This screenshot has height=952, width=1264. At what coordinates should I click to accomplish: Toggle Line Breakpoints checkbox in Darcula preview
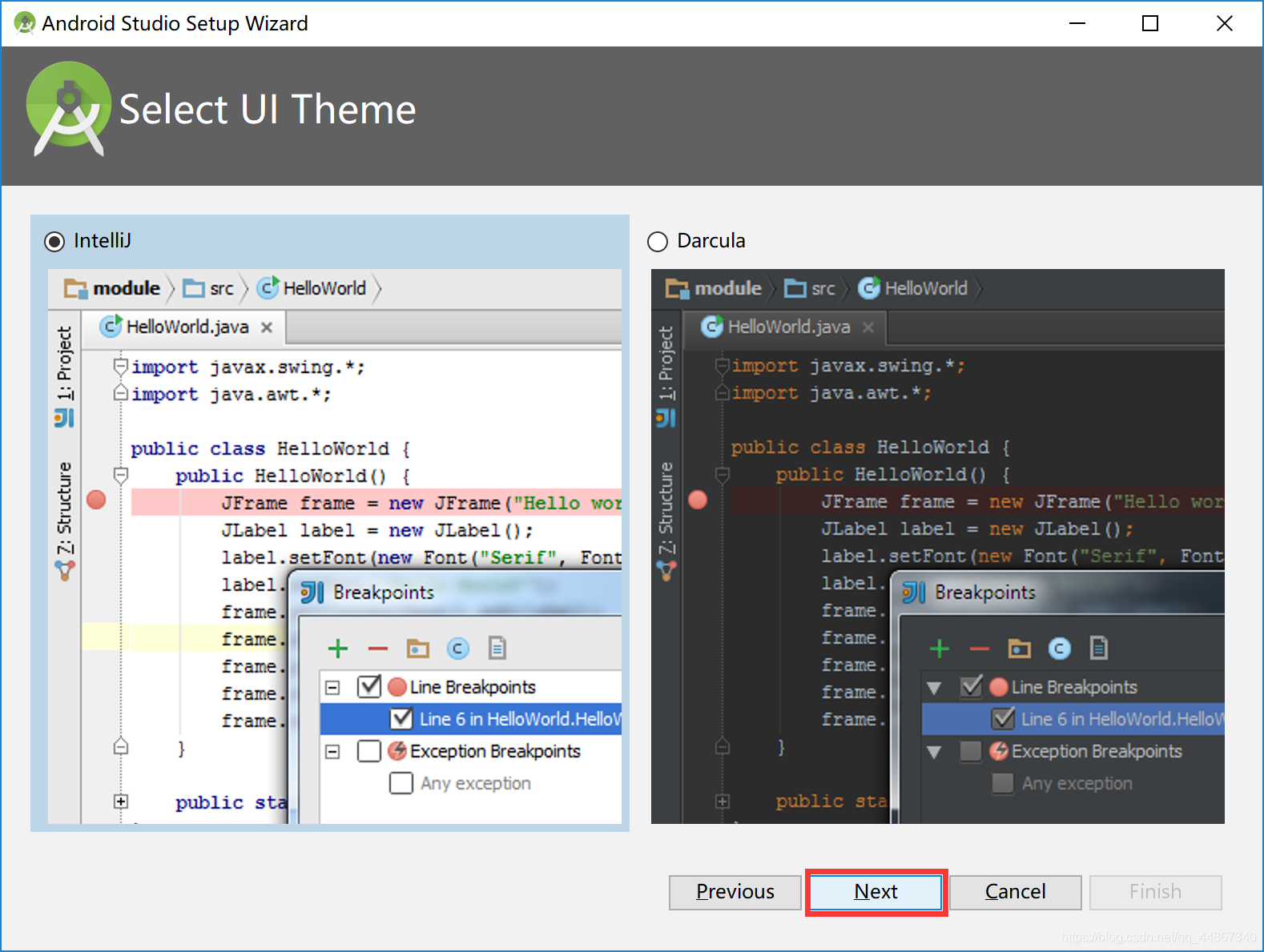pos(971,686)
